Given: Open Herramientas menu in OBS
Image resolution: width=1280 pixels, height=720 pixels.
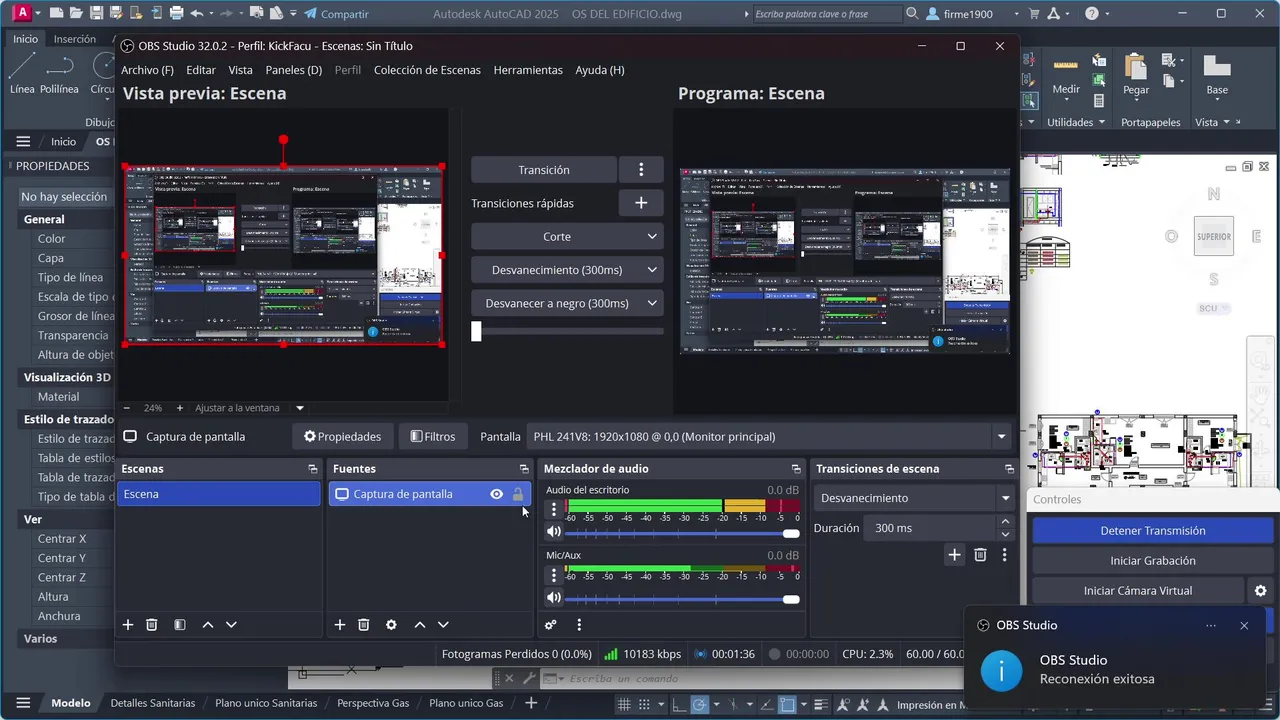Looking at the screenshot, I should [528, 70].
